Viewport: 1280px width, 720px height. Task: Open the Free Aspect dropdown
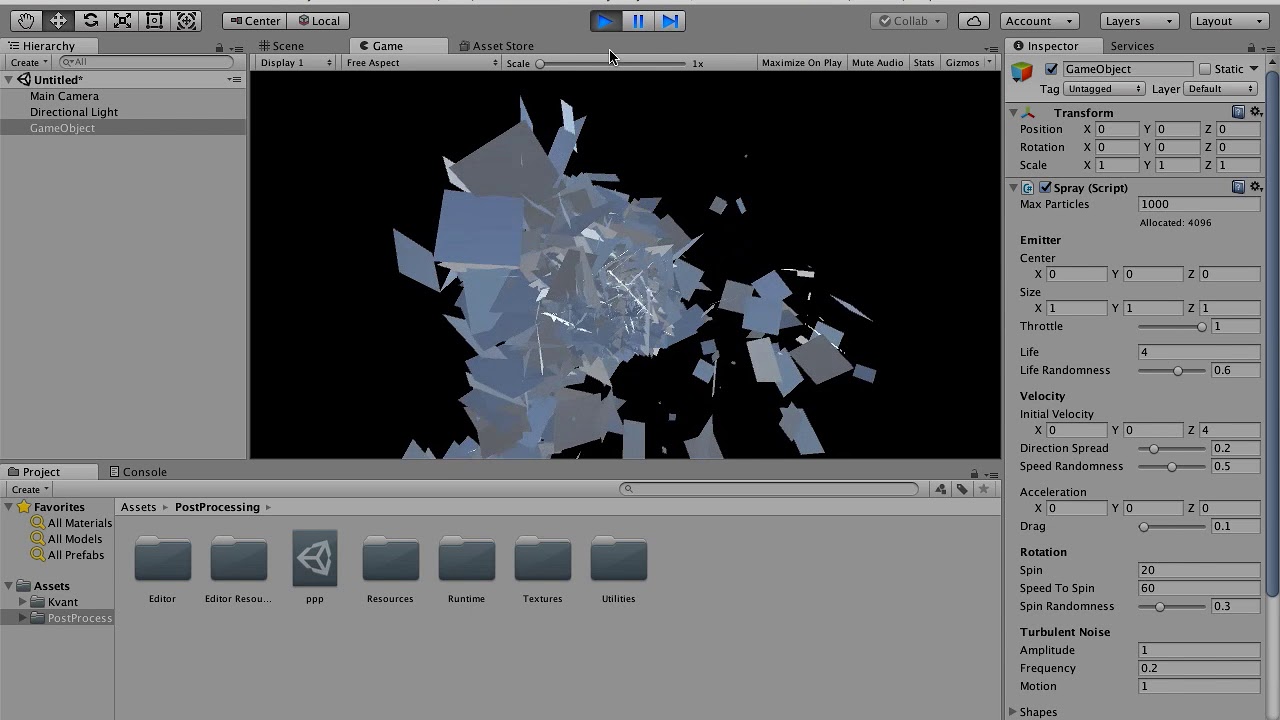[421, 63]
